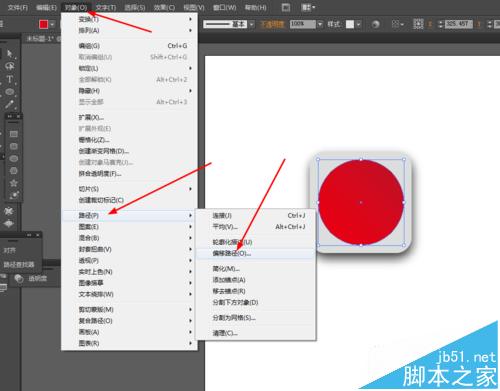Viewport: 500px width, 391px height.
Task: Collapse the floating shape tools panel
Action: 10,116
